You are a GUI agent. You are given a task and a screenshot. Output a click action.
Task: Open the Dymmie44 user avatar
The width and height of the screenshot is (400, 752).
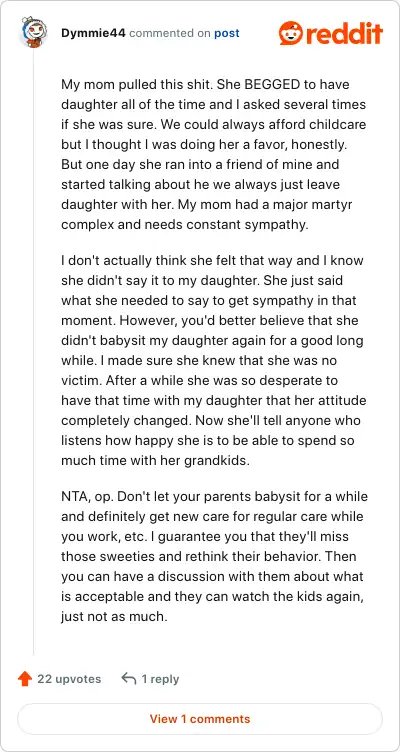coord(34,32)
